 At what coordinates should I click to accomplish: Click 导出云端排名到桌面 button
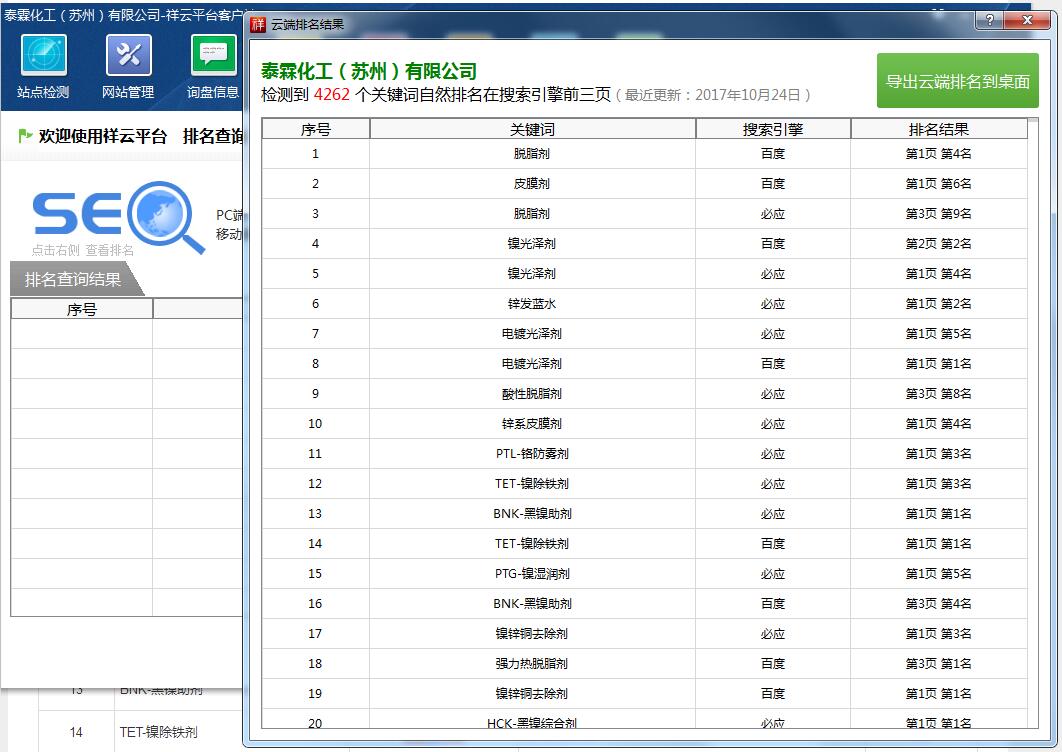click(958, 81)
